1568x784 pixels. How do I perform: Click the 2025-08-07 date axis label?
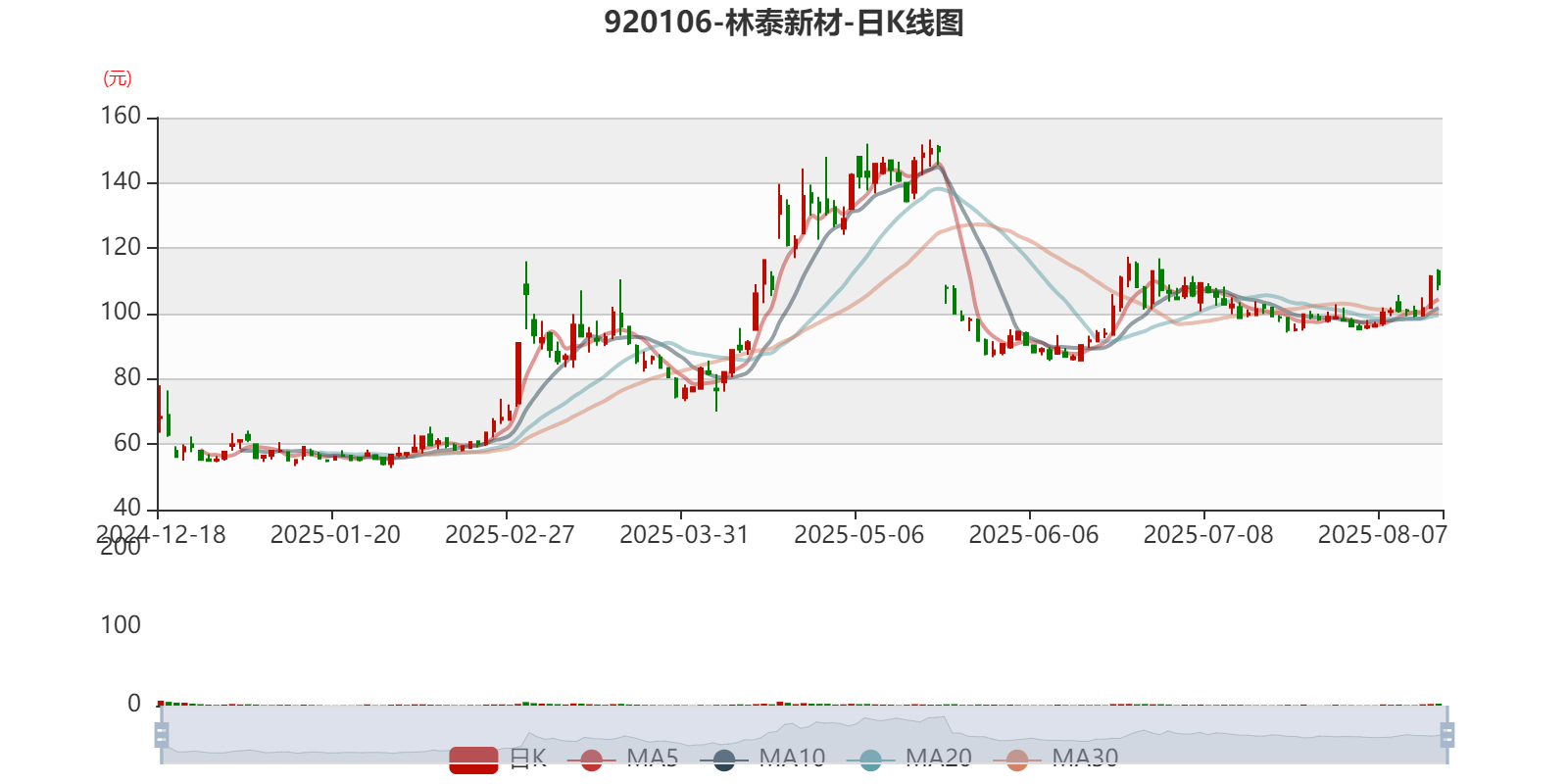[1382, 535]
